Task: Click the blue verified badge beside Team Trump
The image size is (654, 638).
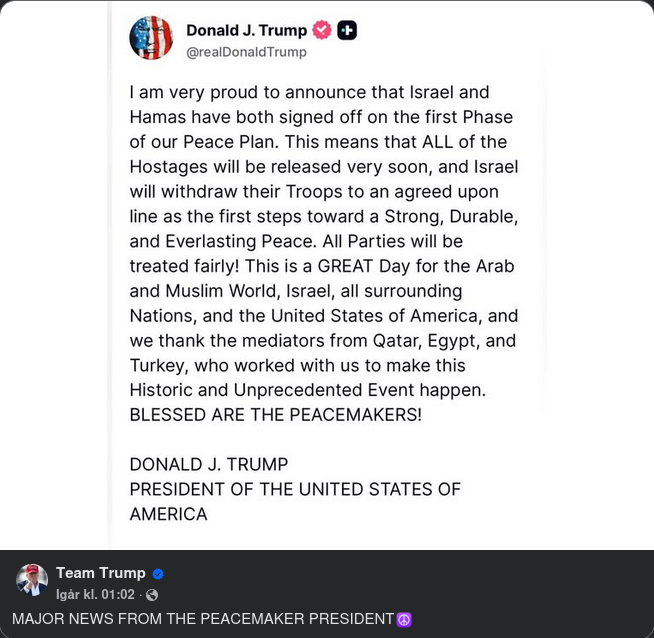Action: click(158, 574)
